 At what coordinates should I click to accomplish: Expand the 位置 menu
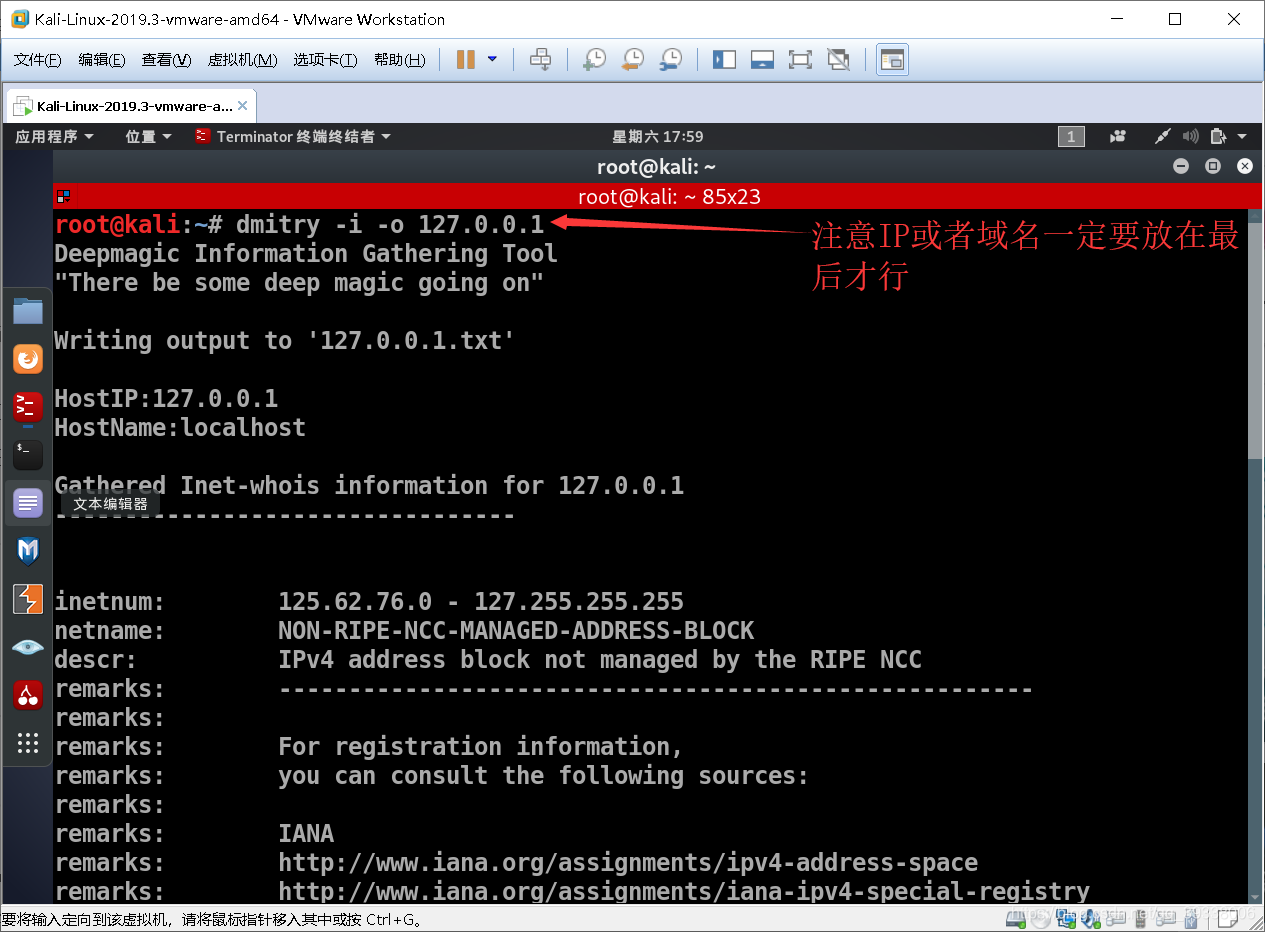(x=148, y=136)
